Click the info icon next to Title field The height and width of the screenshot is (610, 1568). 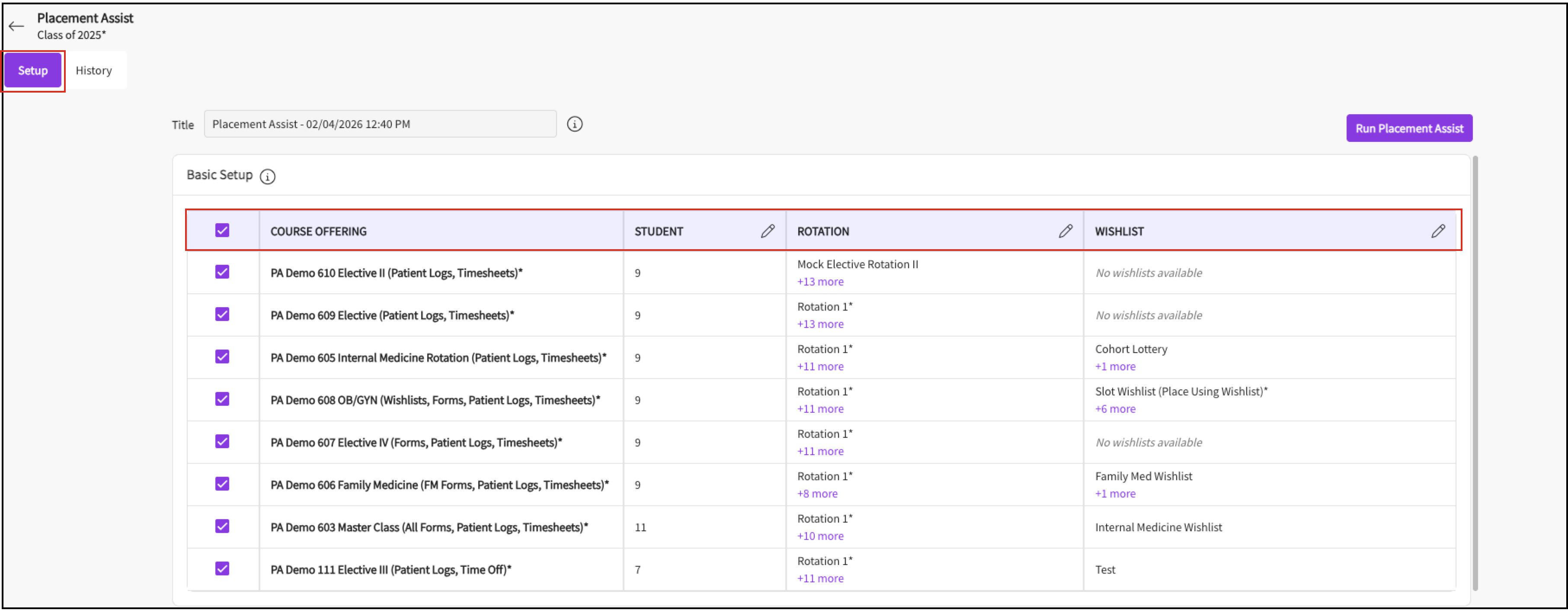click(x=574, y=124)
